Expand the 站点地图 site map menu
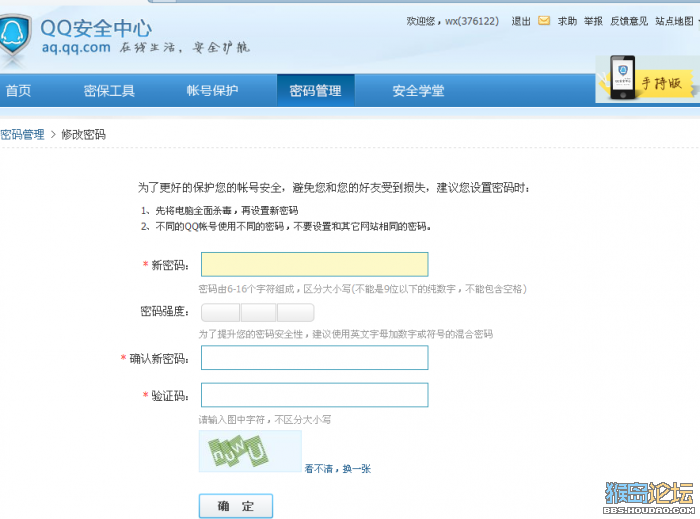 (676, 21)
